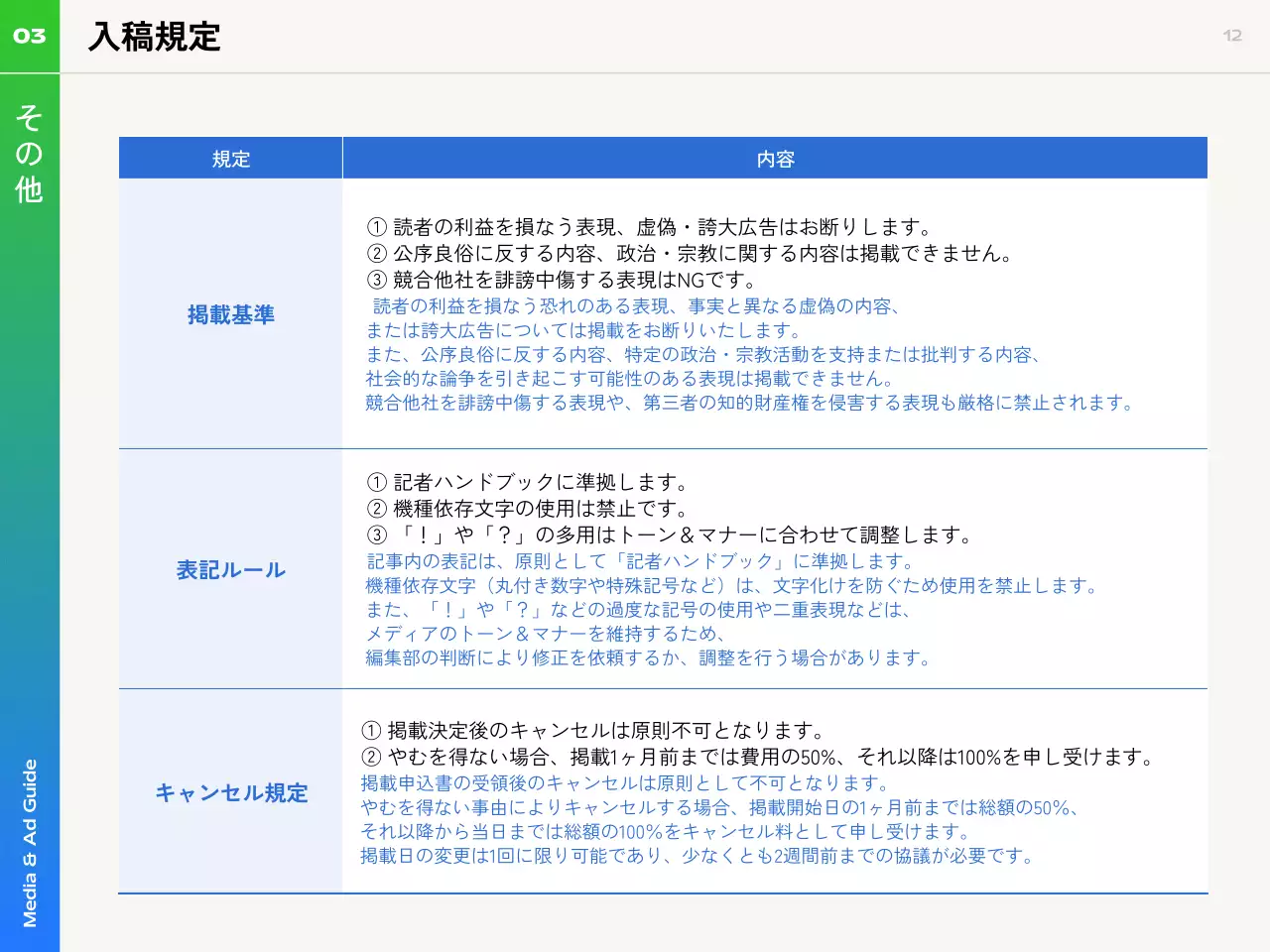Select the "規定" table column header

point(230,159)
